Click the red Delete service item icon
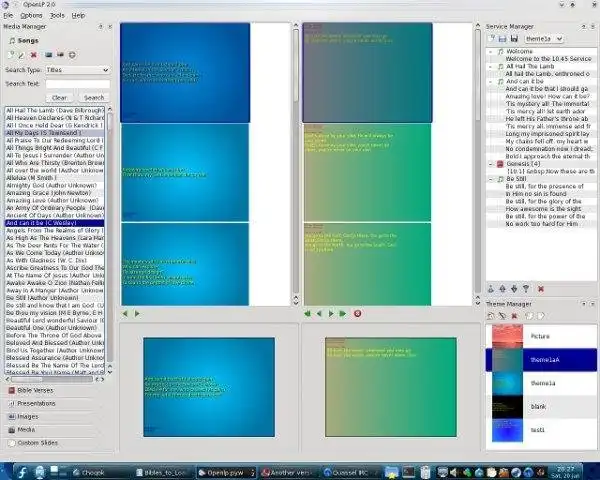Screen dimensions: 600x480 (541, 289)
